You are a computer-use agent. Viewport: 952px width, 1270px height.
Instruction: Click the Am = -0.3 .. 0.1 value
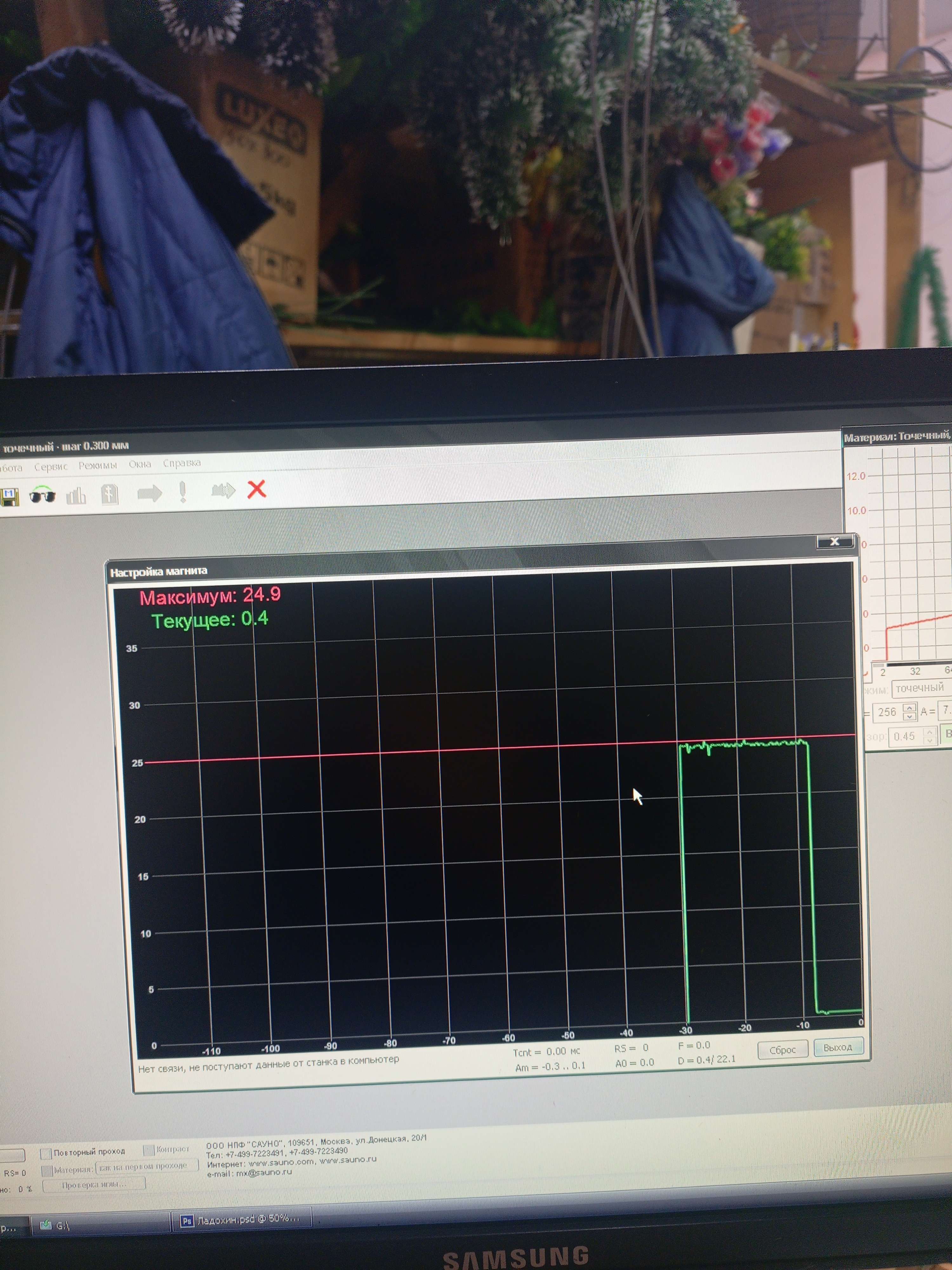pyautogui.click(x=550, y=1066)
